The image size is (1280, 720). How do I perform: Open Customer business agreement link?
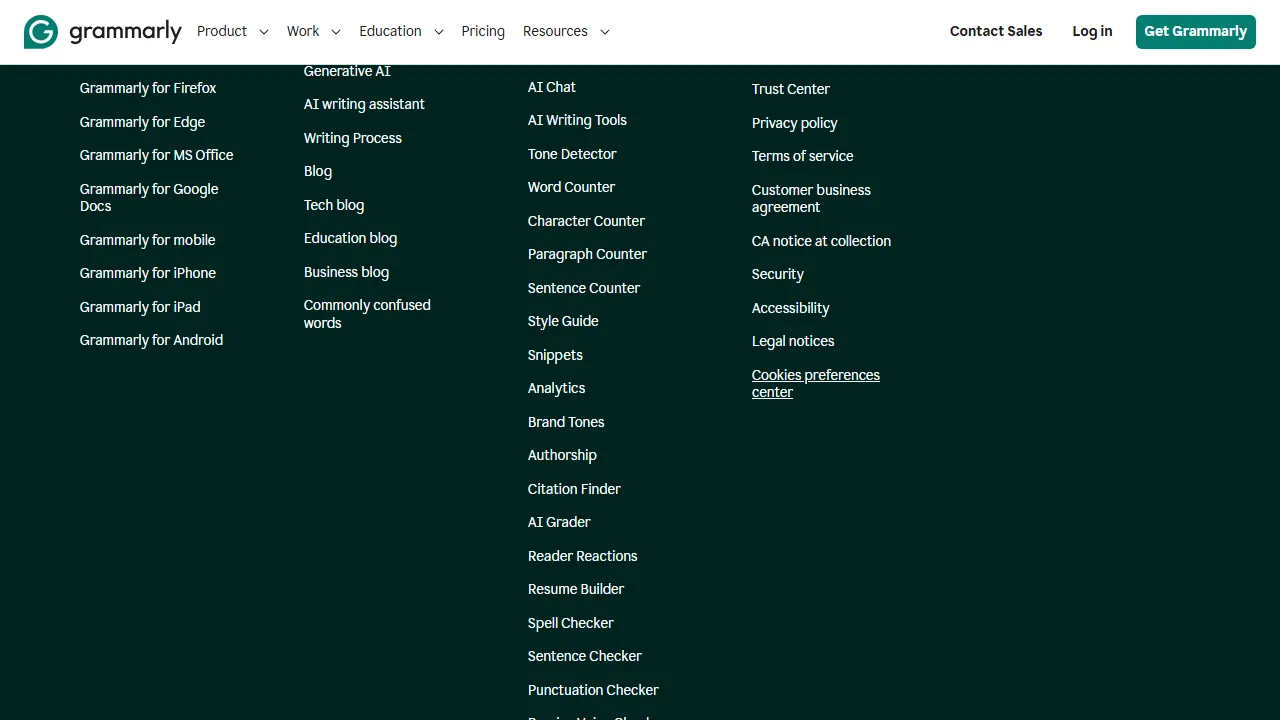click(x=811, y=198)
